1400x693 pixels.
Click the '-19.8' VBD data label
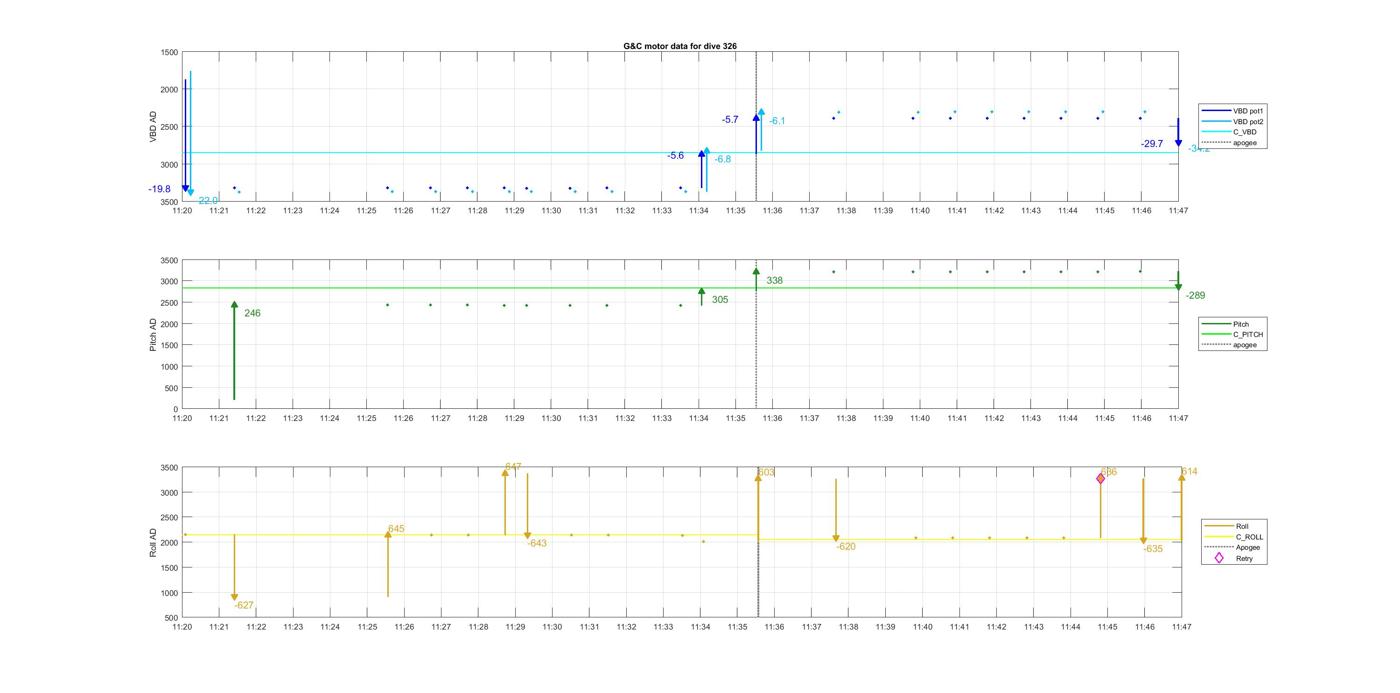pos(159,189)
